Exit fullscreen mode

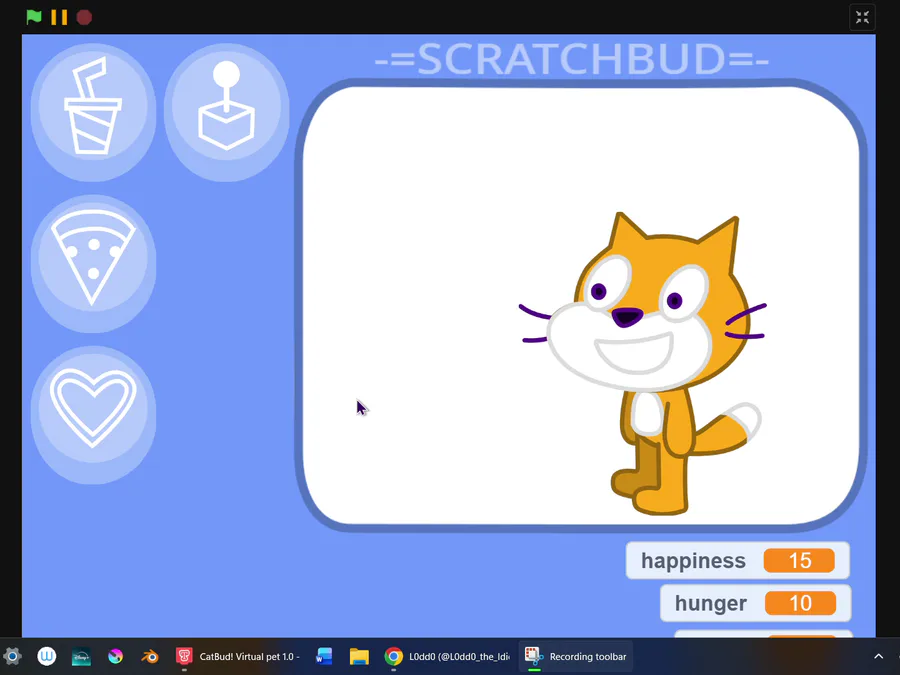862,18
